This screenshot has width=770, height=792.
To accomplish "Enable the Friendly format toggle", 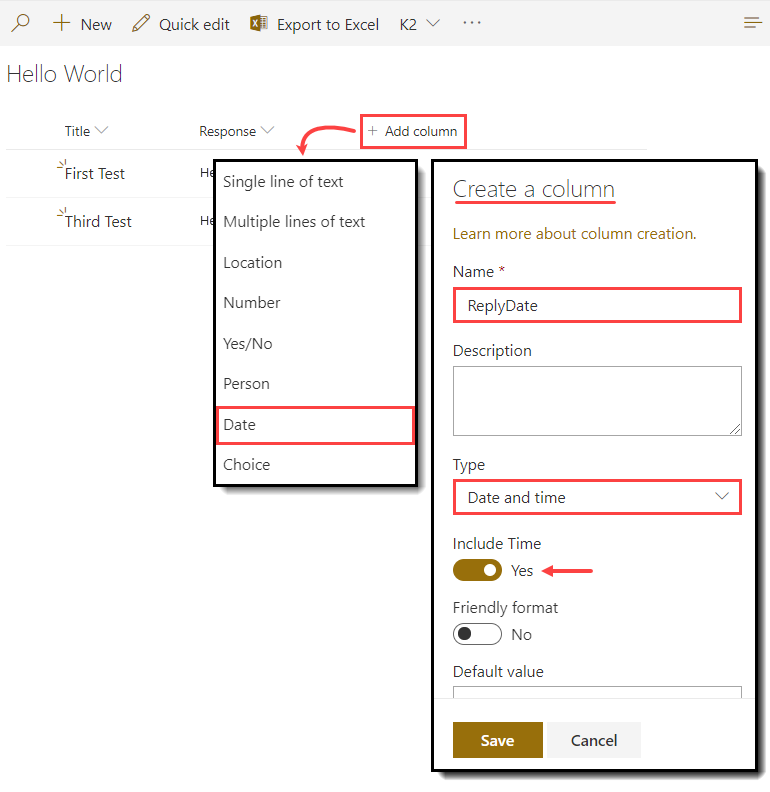I will pyautogui.click(x=477, y=634).
